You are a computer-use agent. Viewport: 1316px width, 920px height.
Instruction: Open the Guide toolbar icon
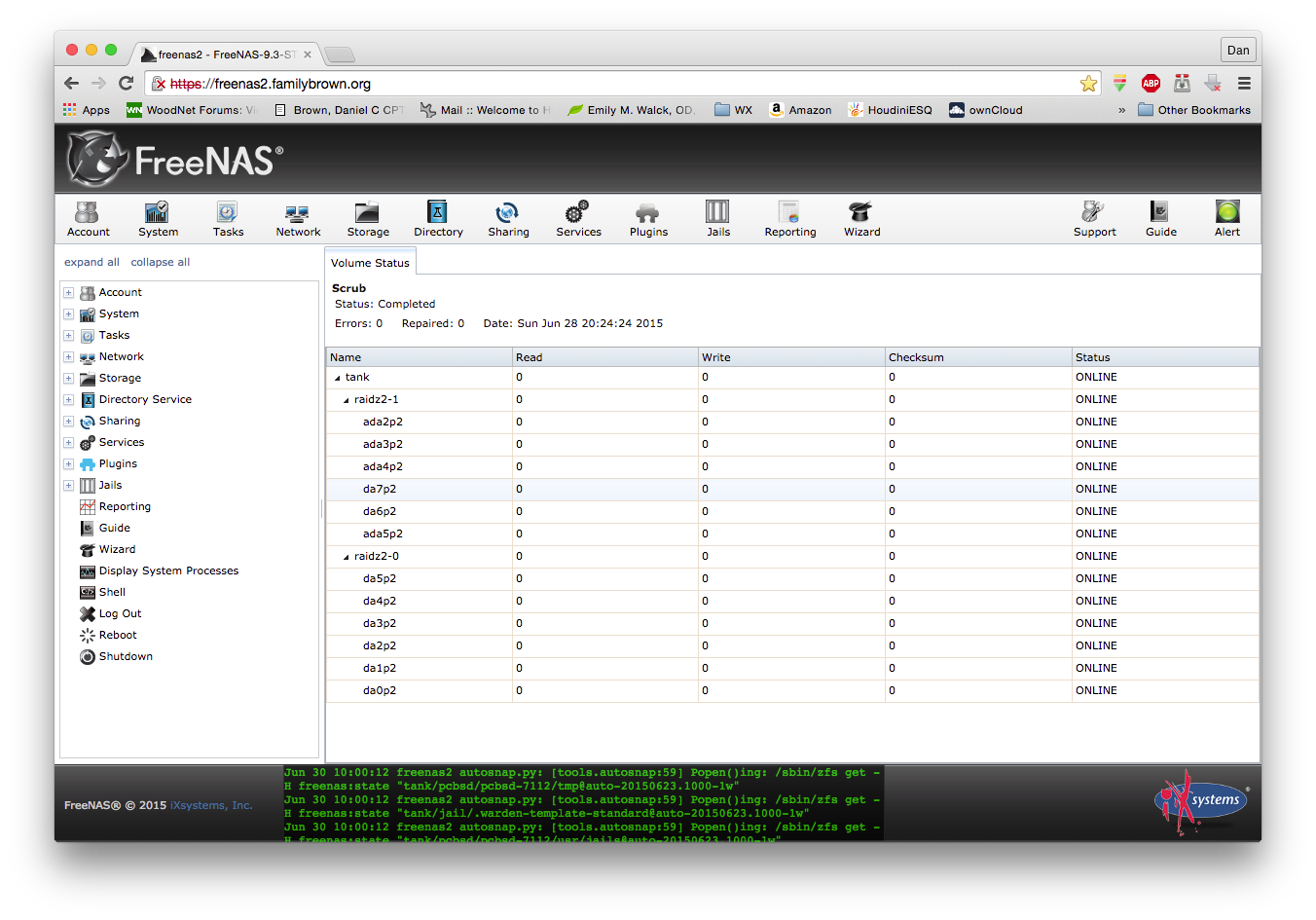(1160, 219)
